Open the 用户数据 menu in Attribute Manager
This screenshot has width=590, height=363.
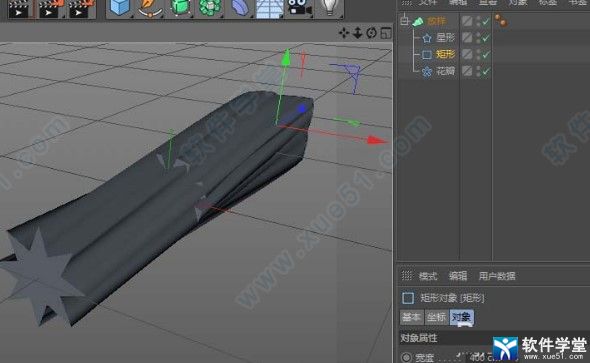pos(497,276)
